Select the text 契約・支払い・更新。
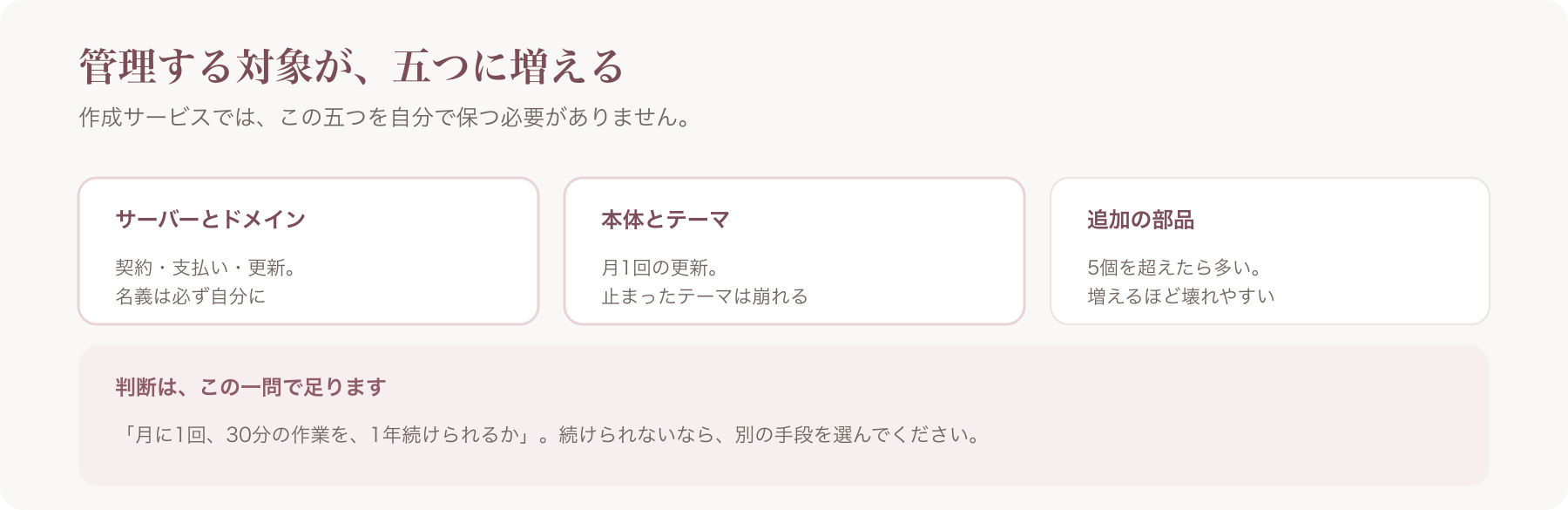The image size is (1568, 510). tap(207, 268)
